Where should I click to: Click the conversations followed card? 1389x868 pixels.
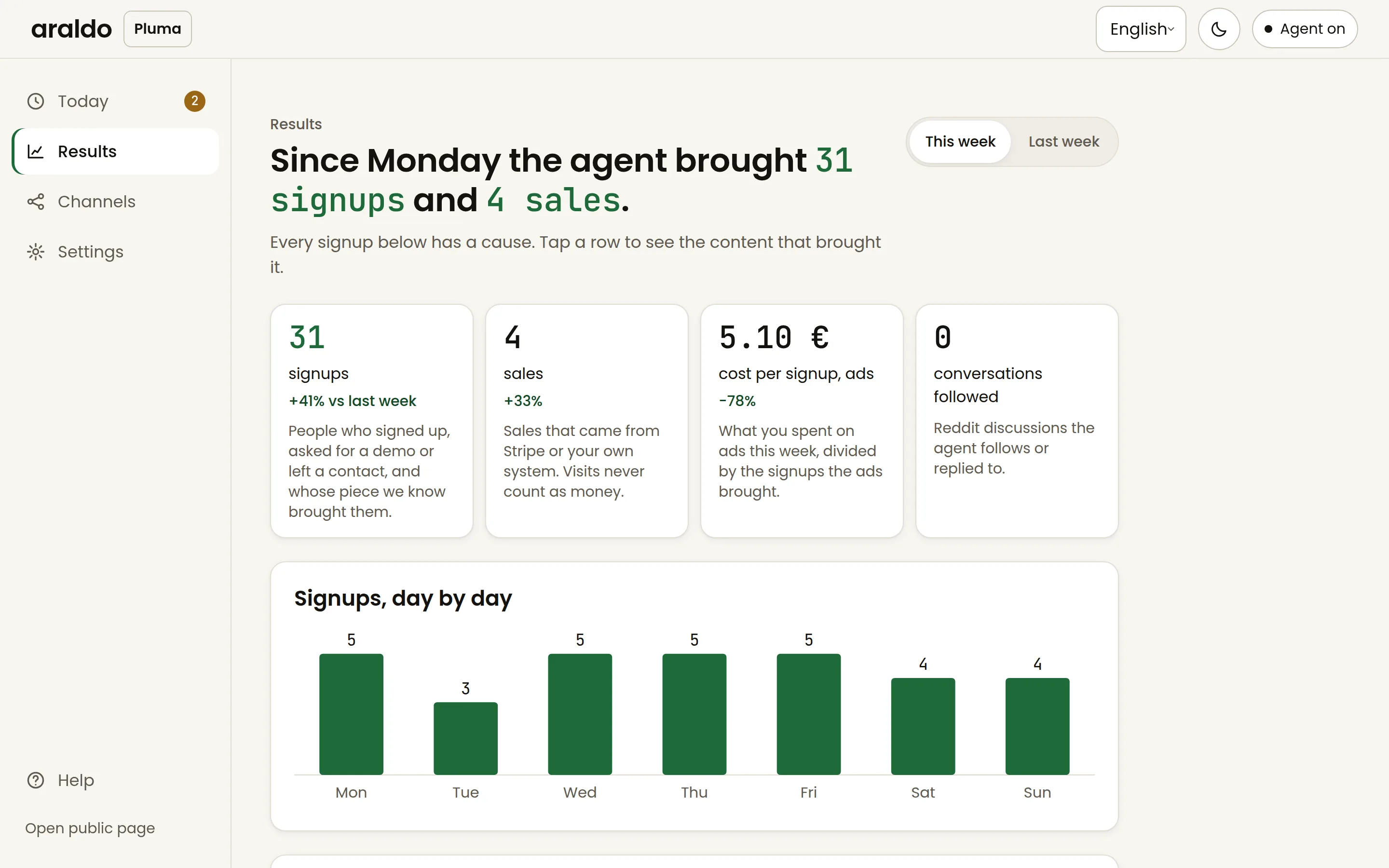tap(1017, 421)
